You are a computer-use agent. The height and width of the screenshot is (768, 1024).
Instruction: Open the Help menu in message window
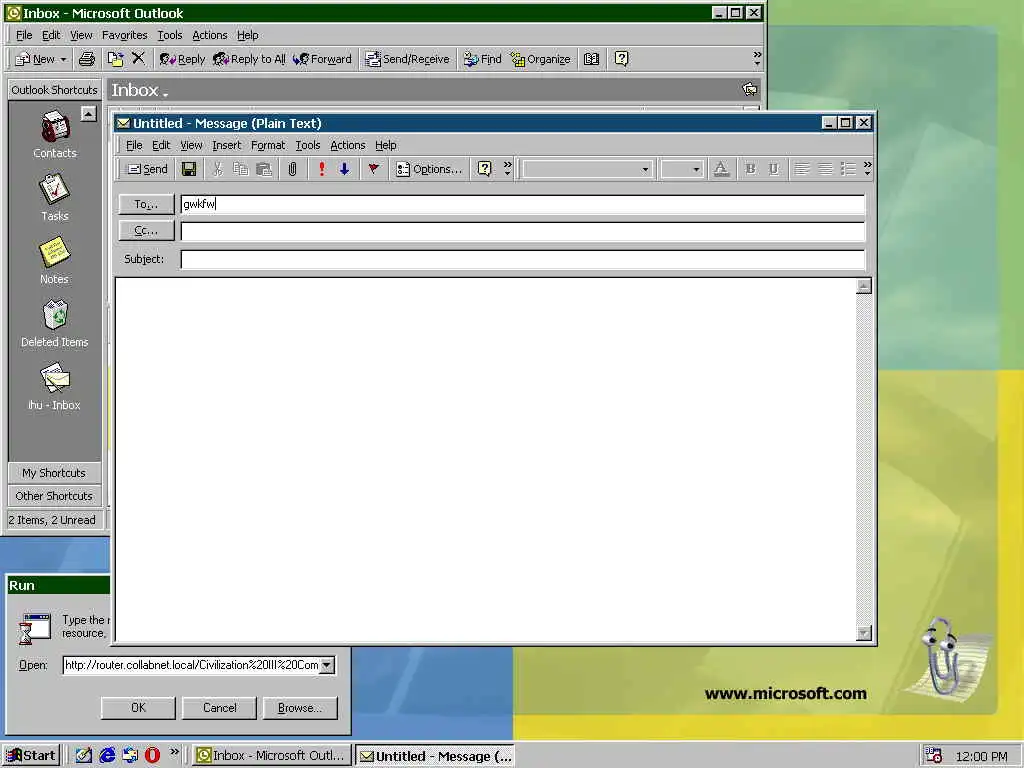point(385,145)
